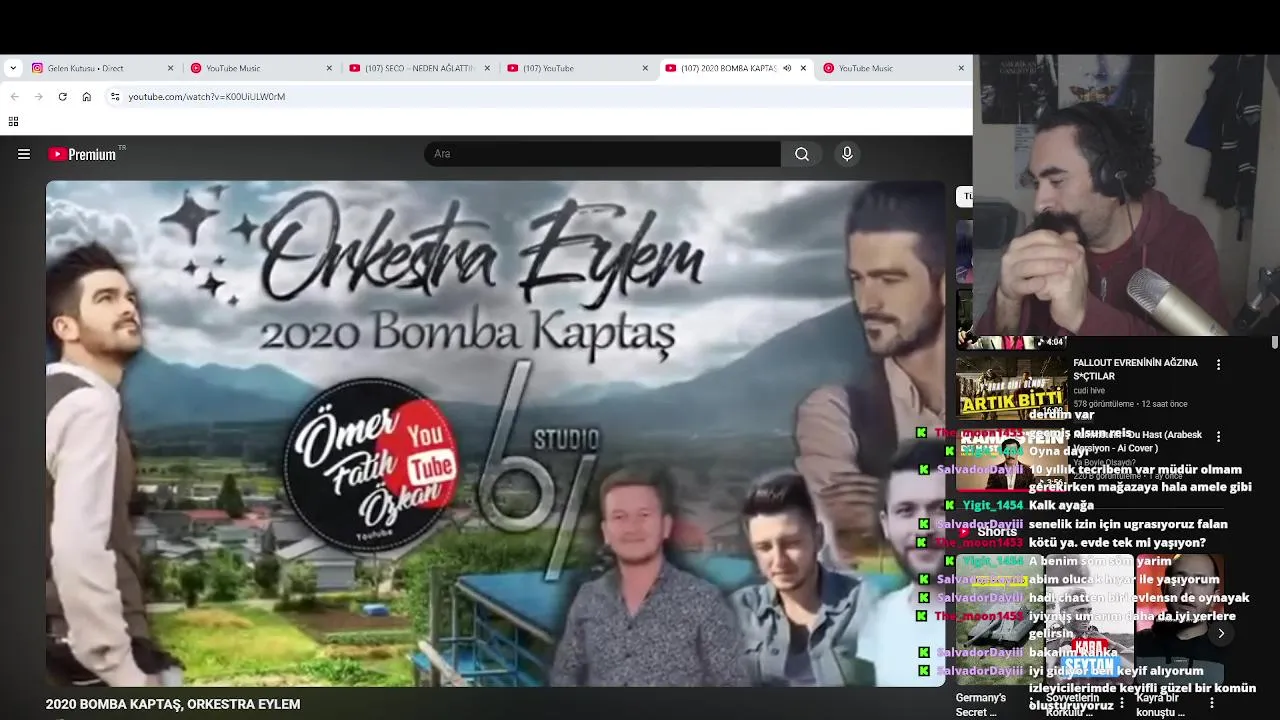1280x720 pixels.
Task: Click Yigit_1454's 'Oyna dayi' chat message
Action: coord(1059,451)
